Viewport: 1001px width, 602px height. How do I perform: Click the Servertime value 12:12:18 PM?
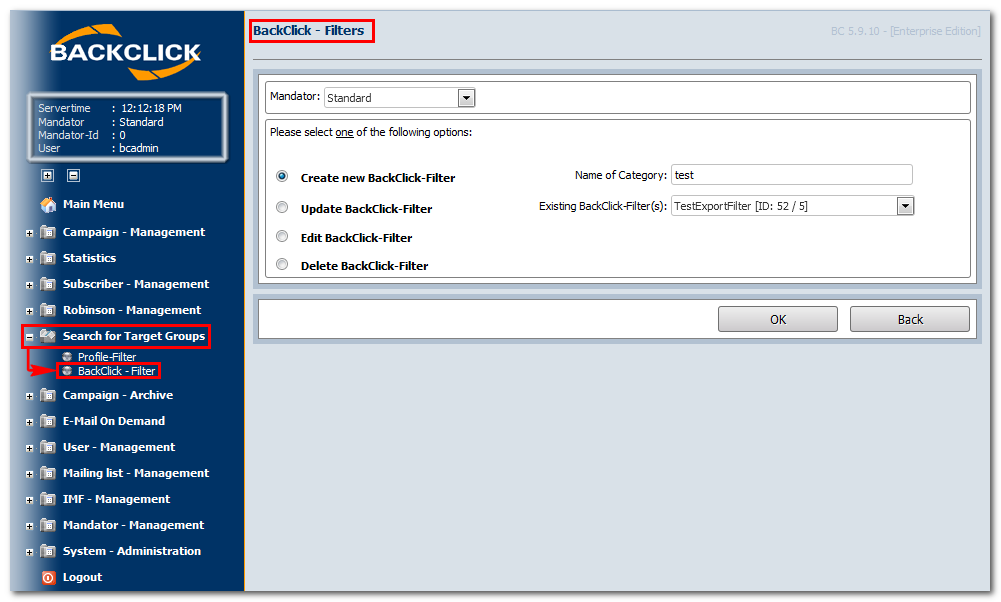pyautogui.click(x=151, y=109)
